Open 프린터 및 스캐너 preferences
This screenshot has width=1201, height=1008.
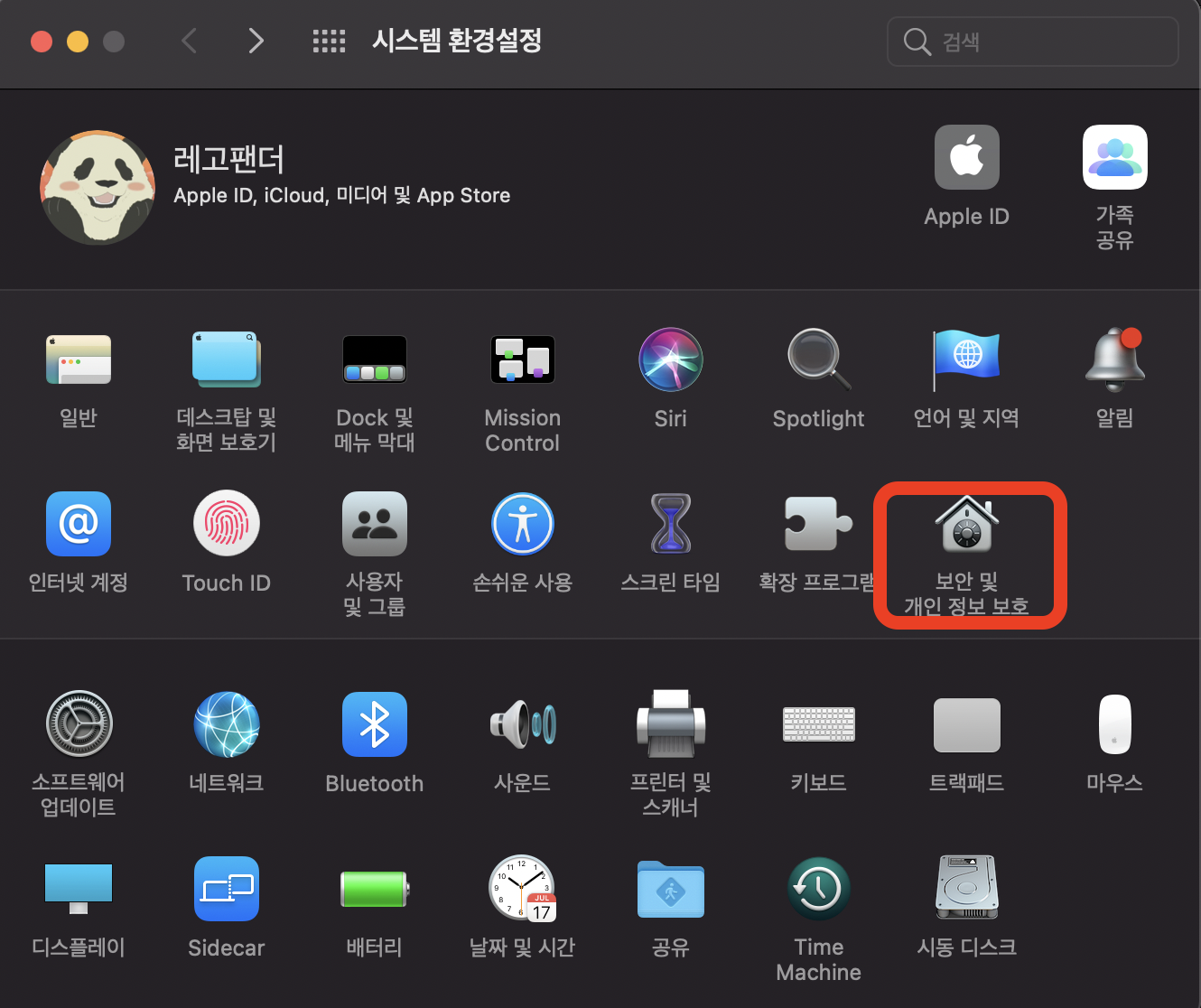pos(671,724)
